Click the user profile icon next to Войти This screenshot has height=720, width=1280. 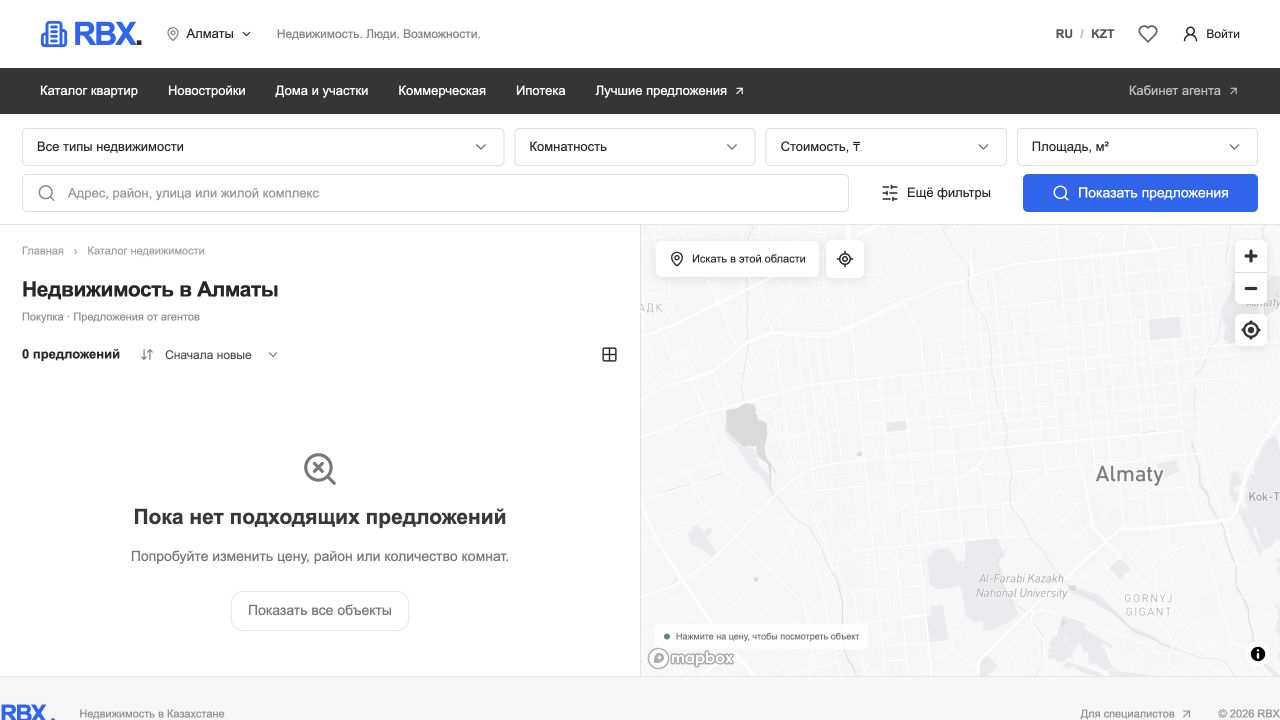point(1190,34)
